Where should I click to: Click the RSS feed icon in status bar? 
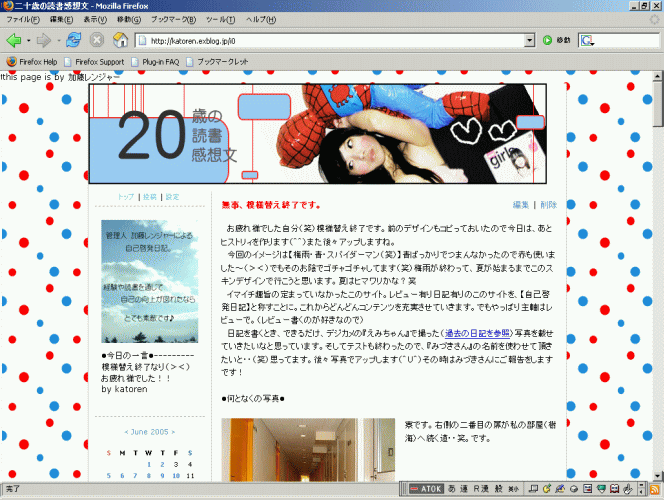(655, 489)
